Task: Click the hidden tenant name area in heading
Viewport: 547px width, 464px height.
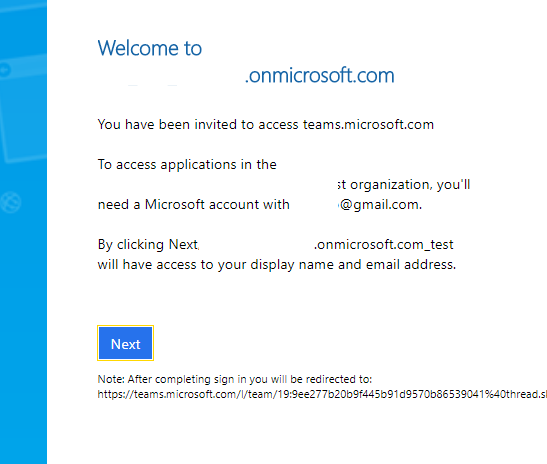Action: [x=171, y=76]
